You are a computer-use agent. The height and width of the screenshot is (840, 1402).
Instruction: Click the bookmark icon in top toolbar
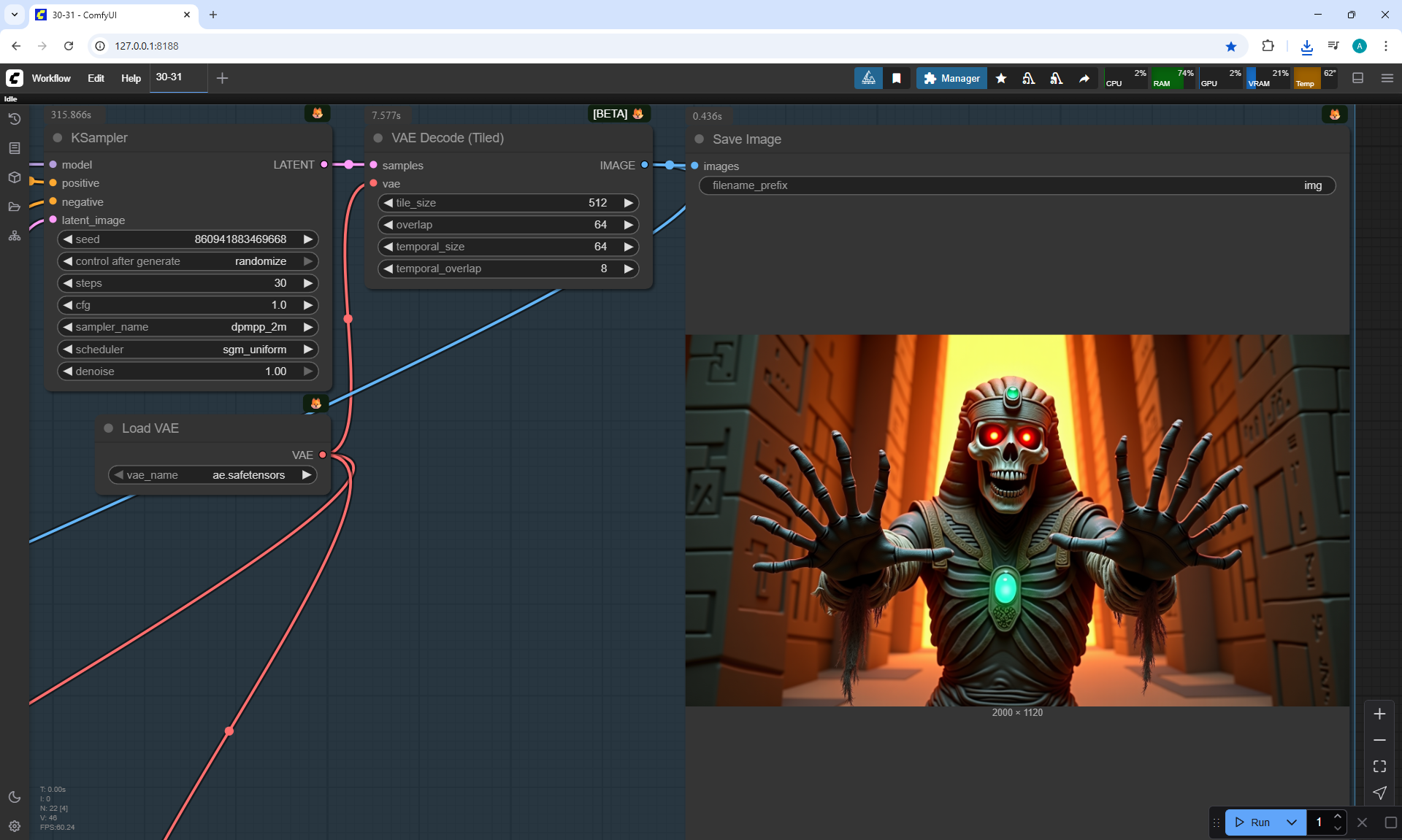click(x=897, y=78)
